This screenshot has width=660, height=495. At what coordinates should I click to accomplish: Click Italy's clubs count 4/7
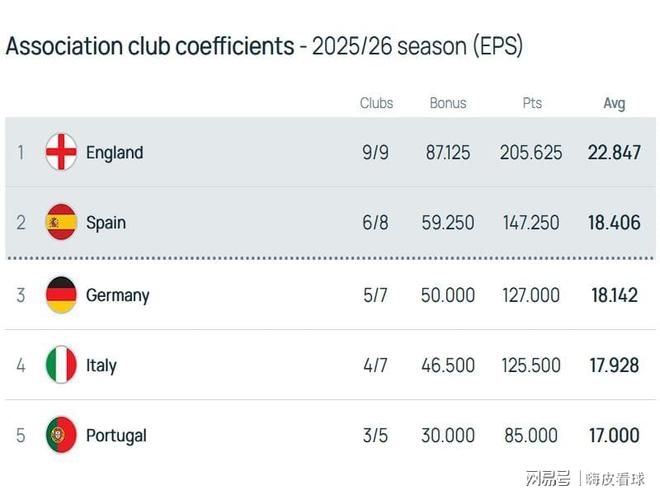[375, 365]
